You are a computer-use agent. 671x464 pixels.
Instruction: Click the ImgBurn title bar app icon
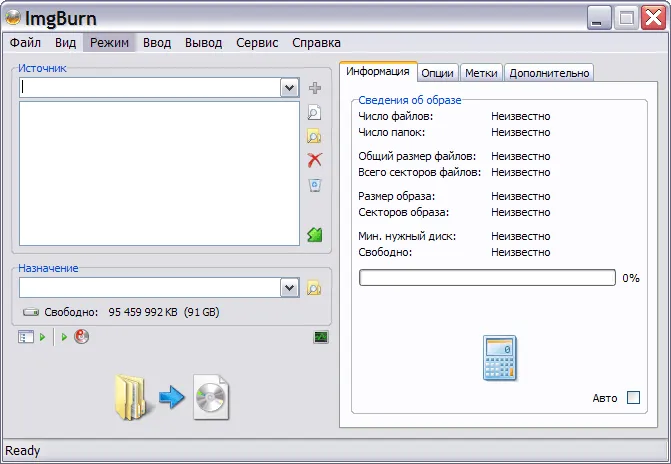click(x=13, y=18)
